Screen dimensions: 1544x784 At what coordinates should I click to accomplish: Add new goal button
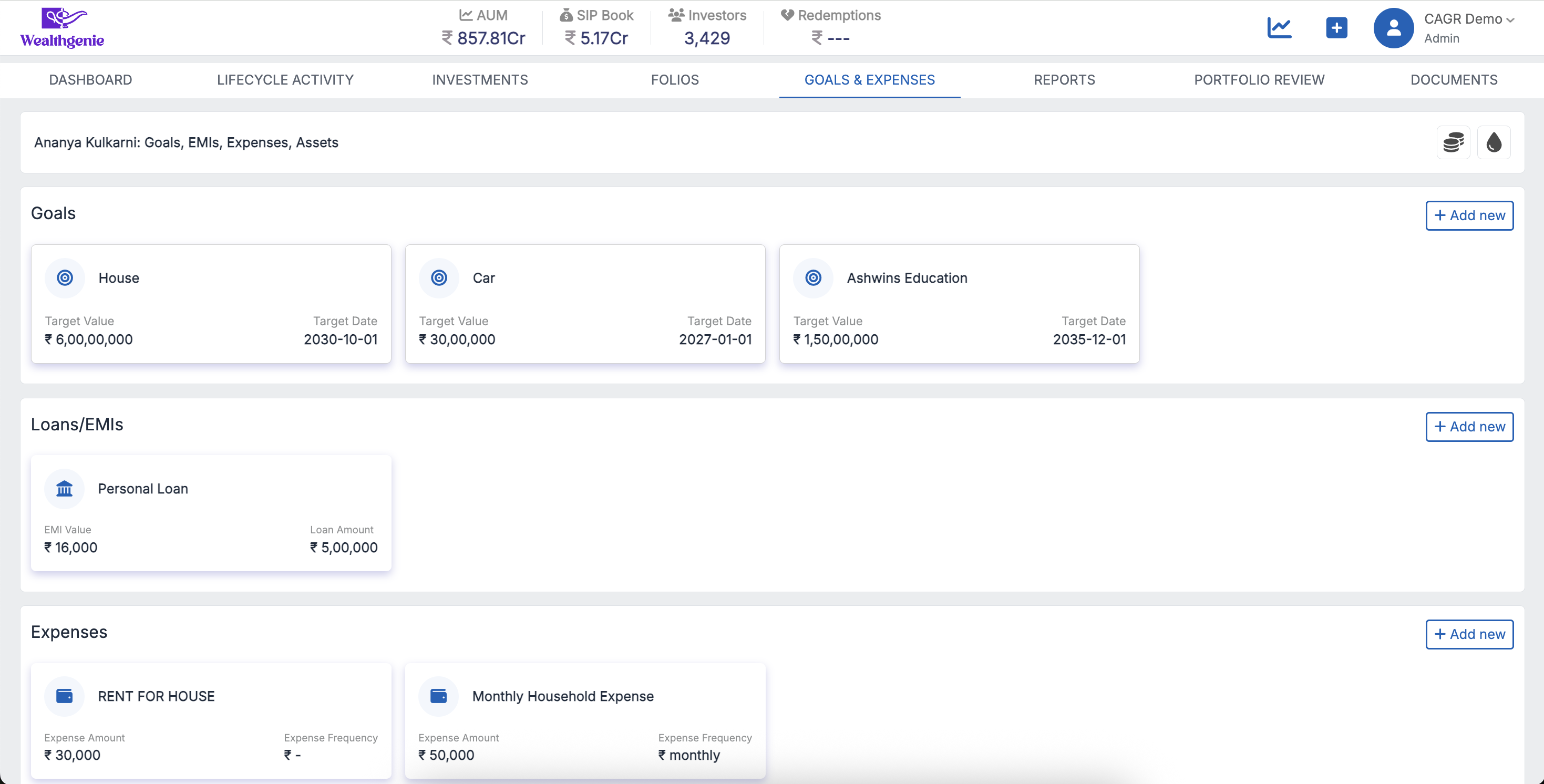coord(1468,215)
